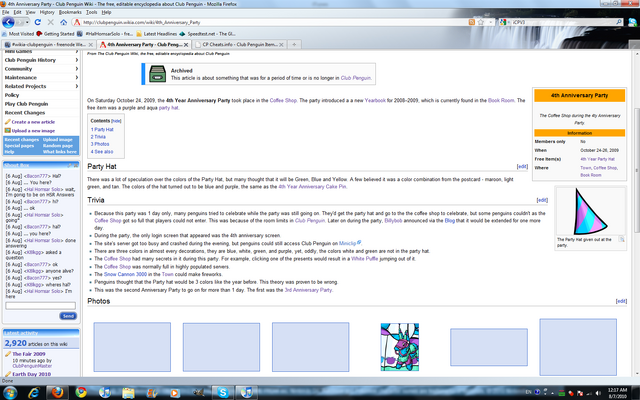640x400 pixels.
Task: Jump to See also in contents
Action: [x=102, y=151]
